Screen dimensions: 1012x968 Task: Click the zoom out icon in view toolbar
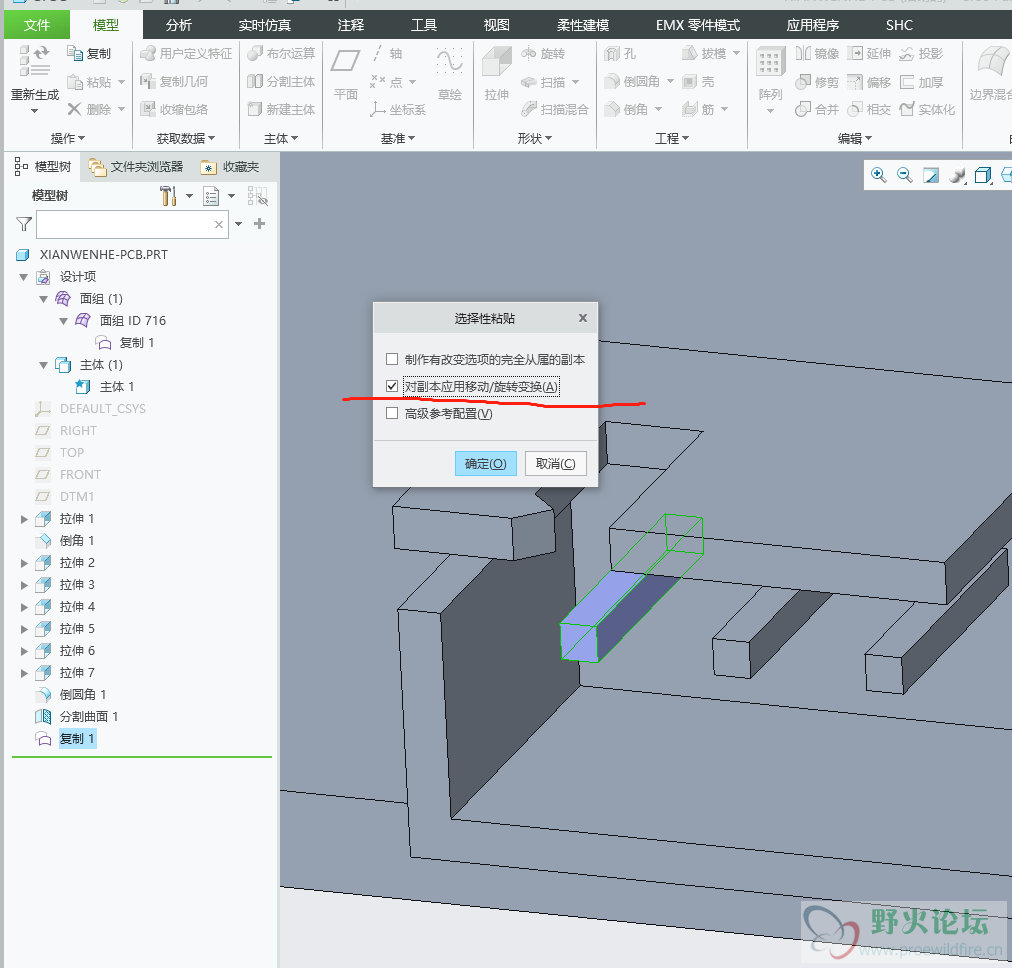click(x=905, y=175)
